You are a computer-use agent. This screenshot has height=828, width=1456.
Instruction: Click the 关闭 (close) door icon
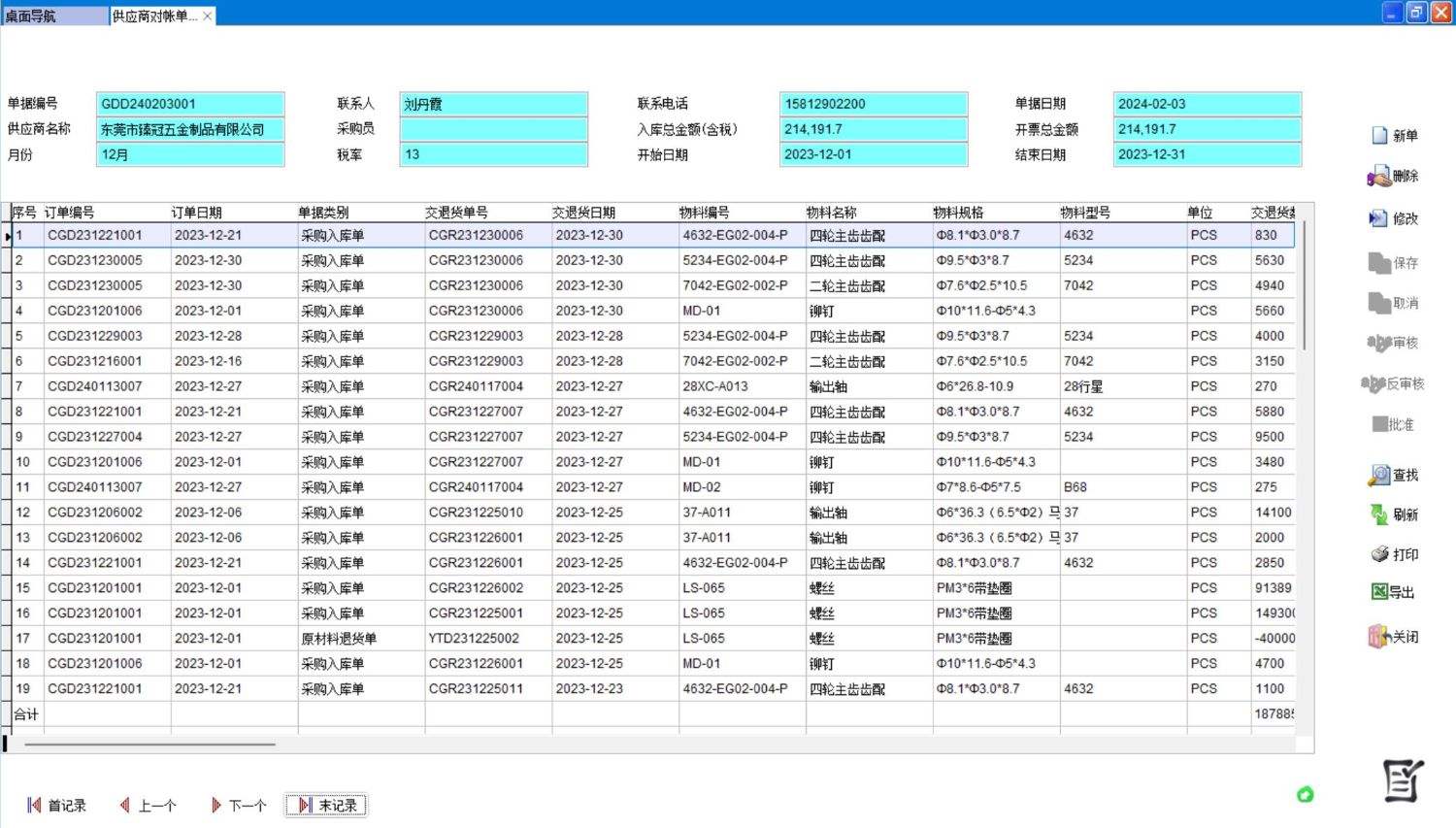(1379, 637)
